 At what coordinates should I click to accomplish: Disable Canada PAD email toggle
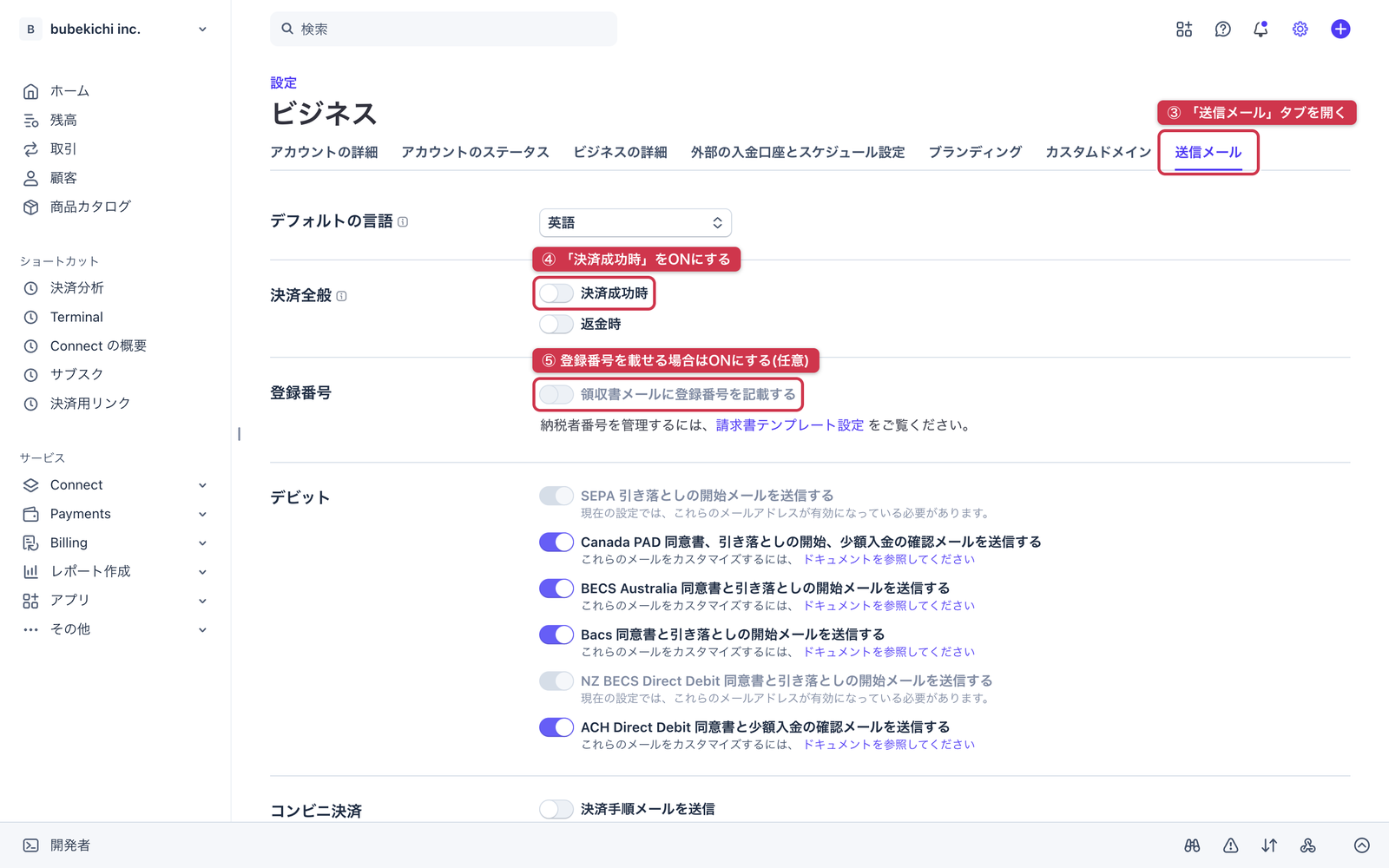click(556, 542)
